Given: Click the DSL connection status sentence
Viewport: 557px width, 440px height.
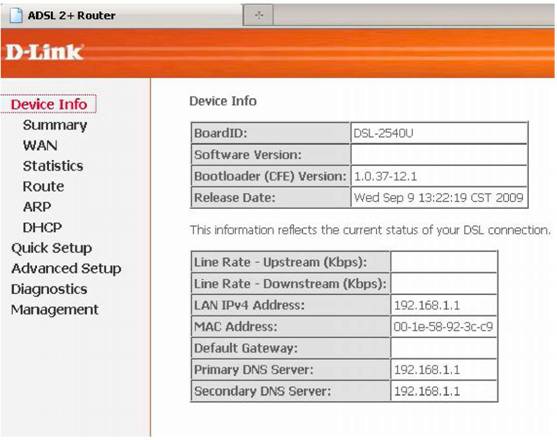Looking at the screenshot, I should (370, 230).
